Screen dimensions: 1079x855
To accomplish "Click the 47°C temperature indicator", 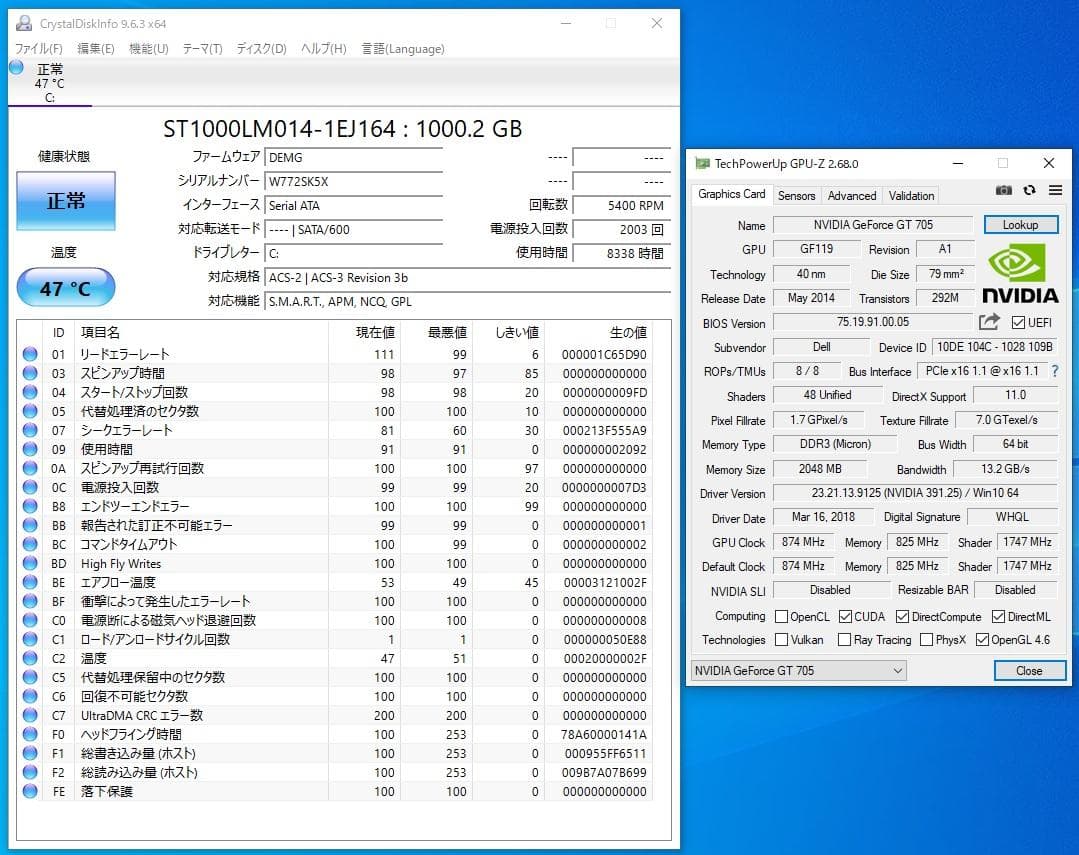I will coord(65,287).
